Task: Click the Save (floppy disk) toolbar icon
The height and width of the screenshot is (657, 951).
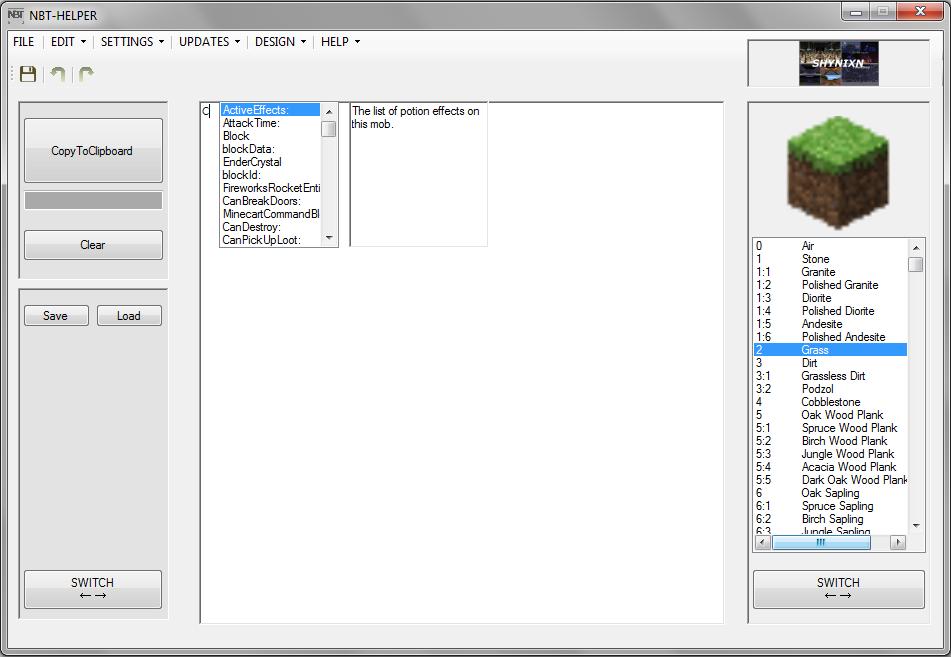Action: (27, 73)
